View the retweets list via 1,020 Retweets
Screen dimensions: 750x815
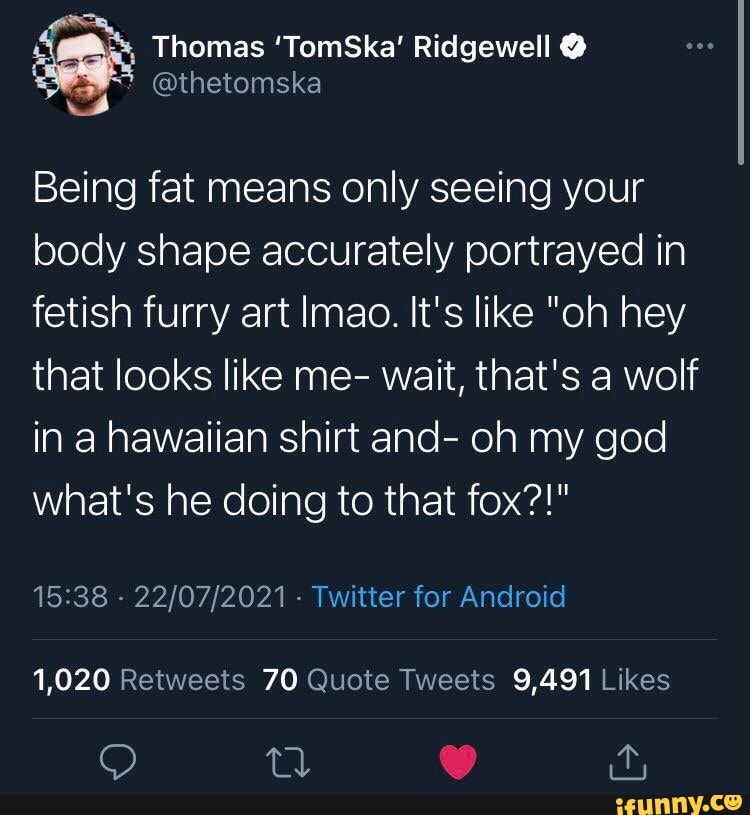(x=137, y=680)
